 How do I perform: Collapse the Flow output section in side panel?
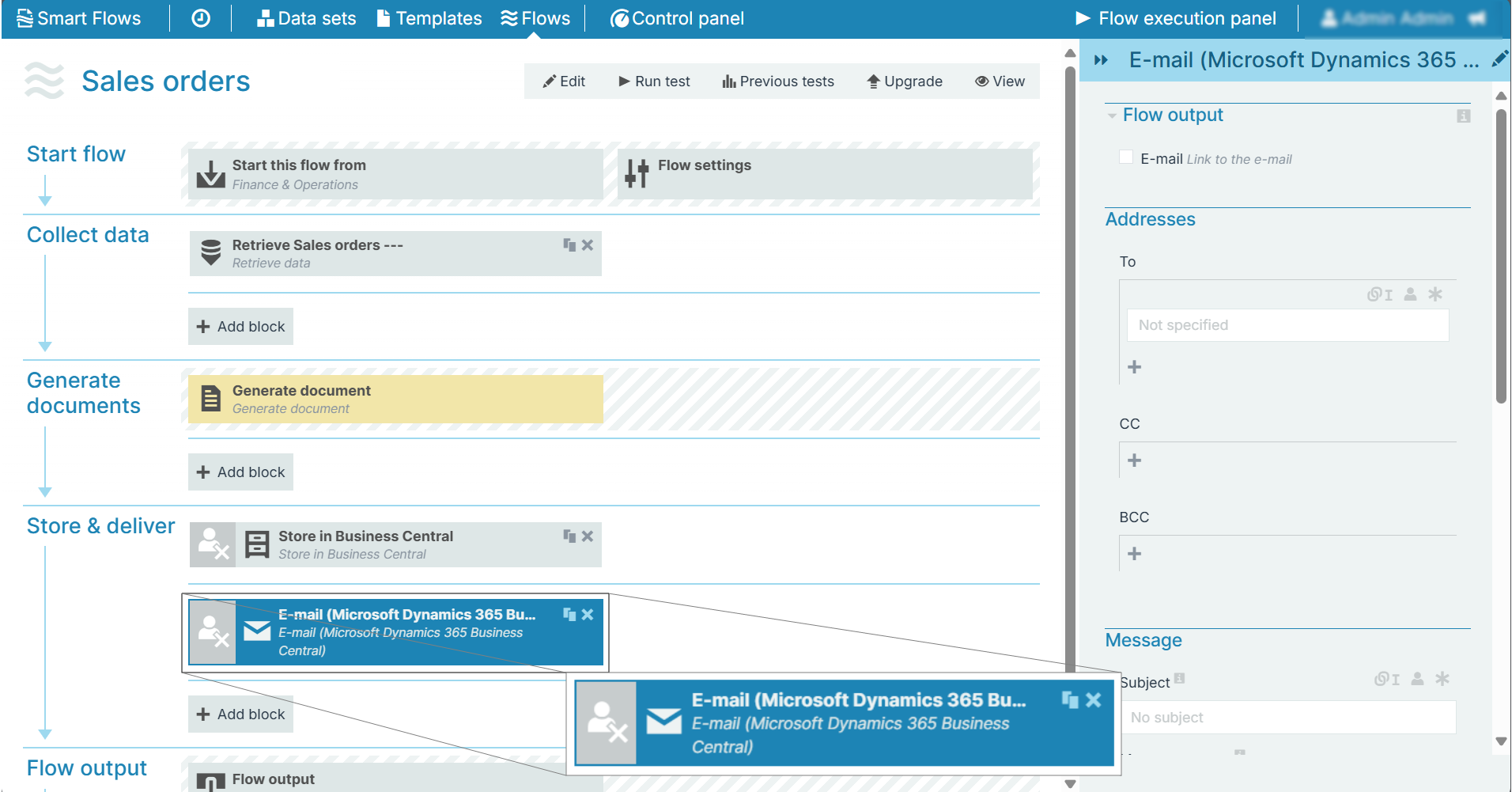(1112, 116)
